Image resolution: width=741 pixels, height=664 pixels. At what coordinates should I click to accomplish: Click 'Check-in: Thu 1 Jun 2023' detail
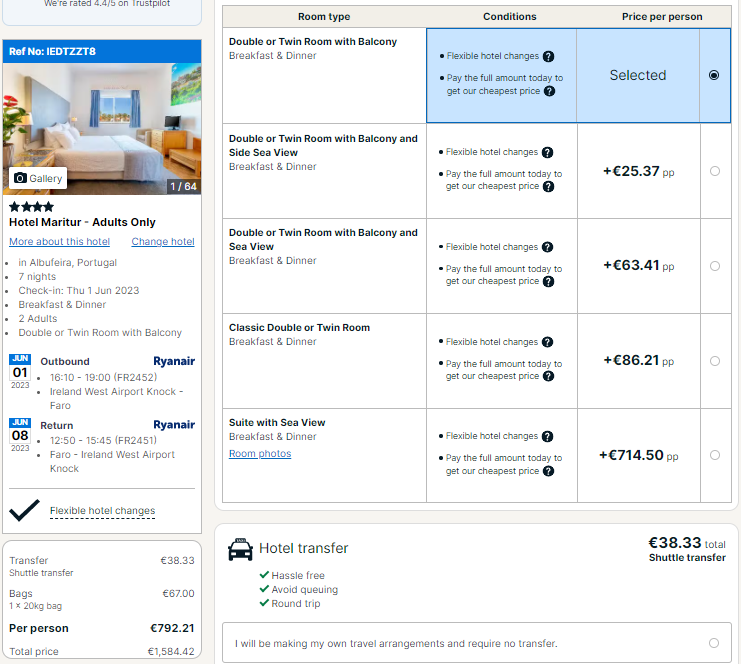79,291
